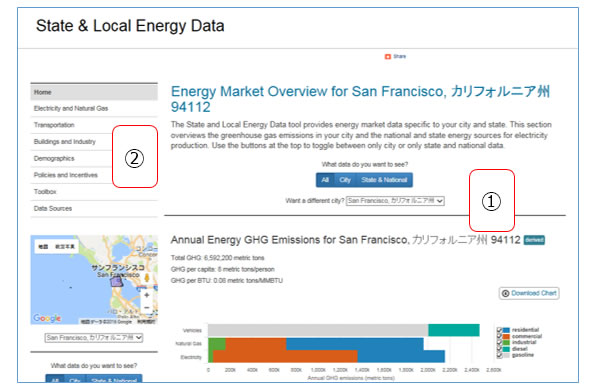Select the Street View pegman icon
Image resolution: width=600 pixels, height=390 pixels.
coord(147,278)
